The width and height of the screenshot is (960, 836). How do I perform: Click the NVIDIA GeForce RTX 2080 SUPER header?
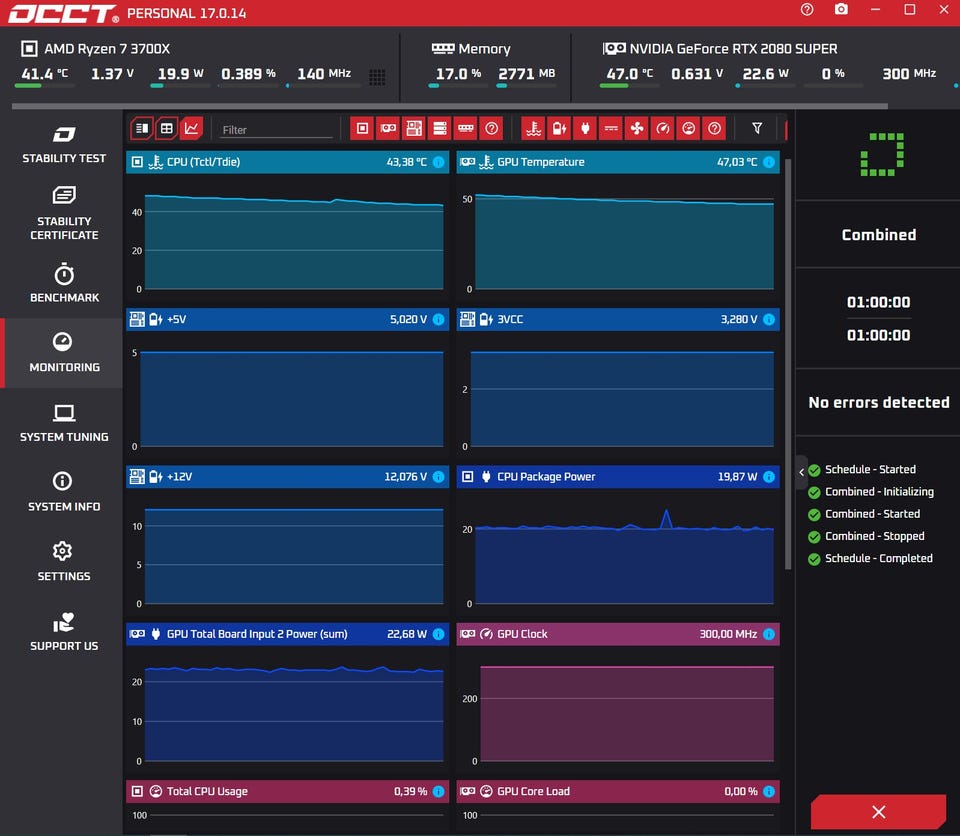tap(720, 48)
